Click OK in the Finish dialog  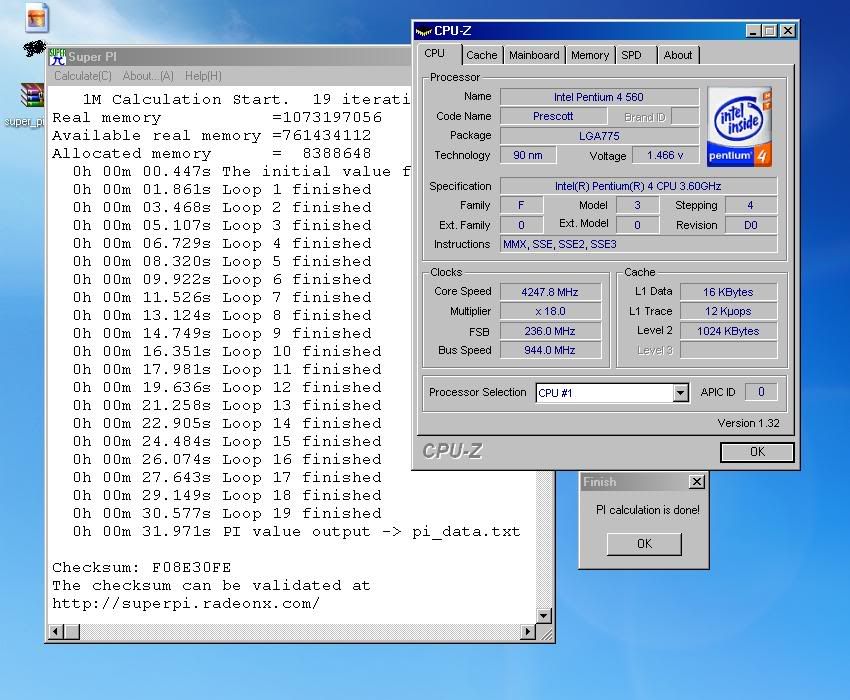coord(644,544)
